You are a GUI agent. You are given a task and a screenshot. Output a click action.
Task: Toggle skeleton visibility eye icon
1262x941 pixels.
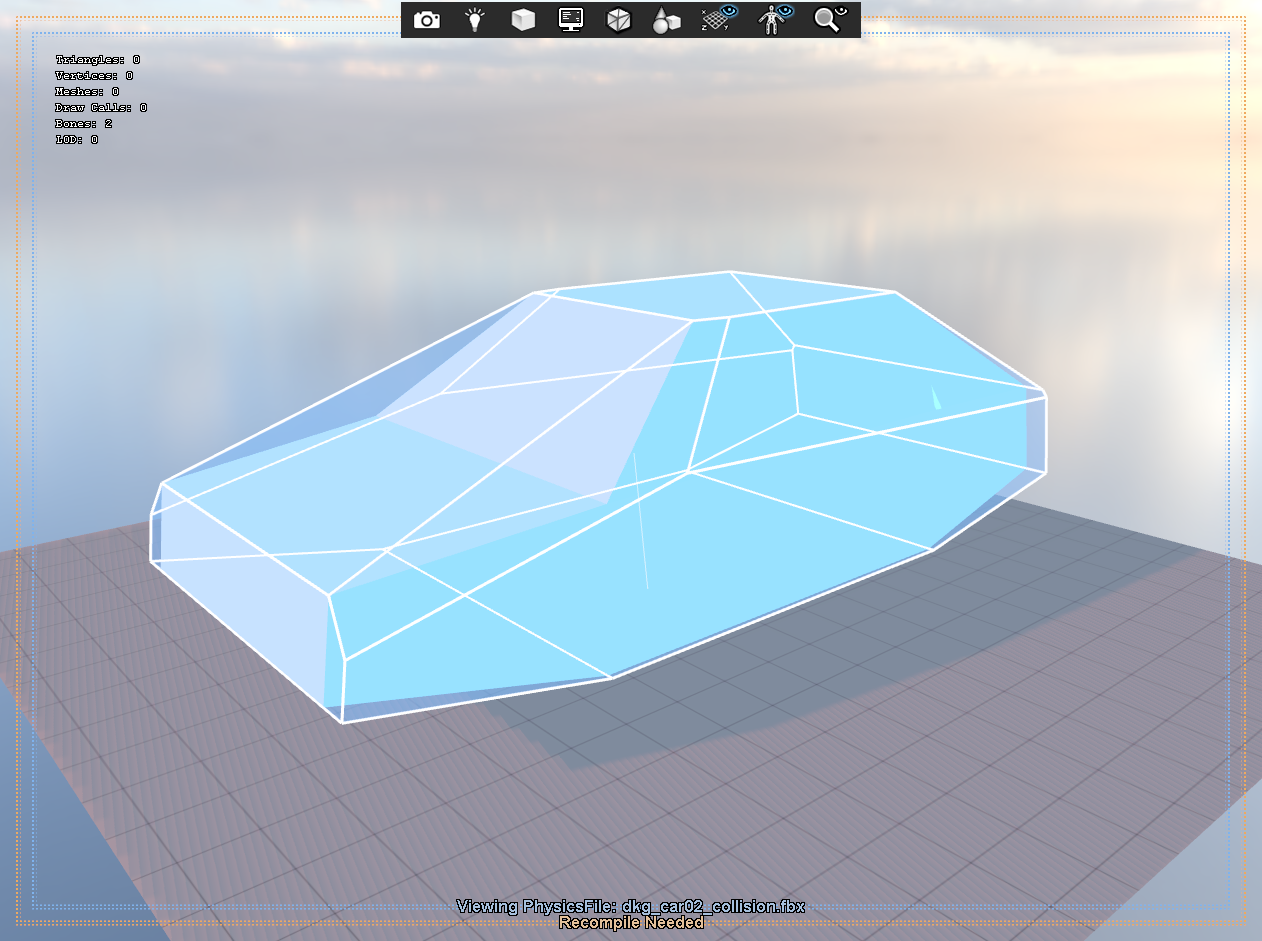tap(783, 11)
